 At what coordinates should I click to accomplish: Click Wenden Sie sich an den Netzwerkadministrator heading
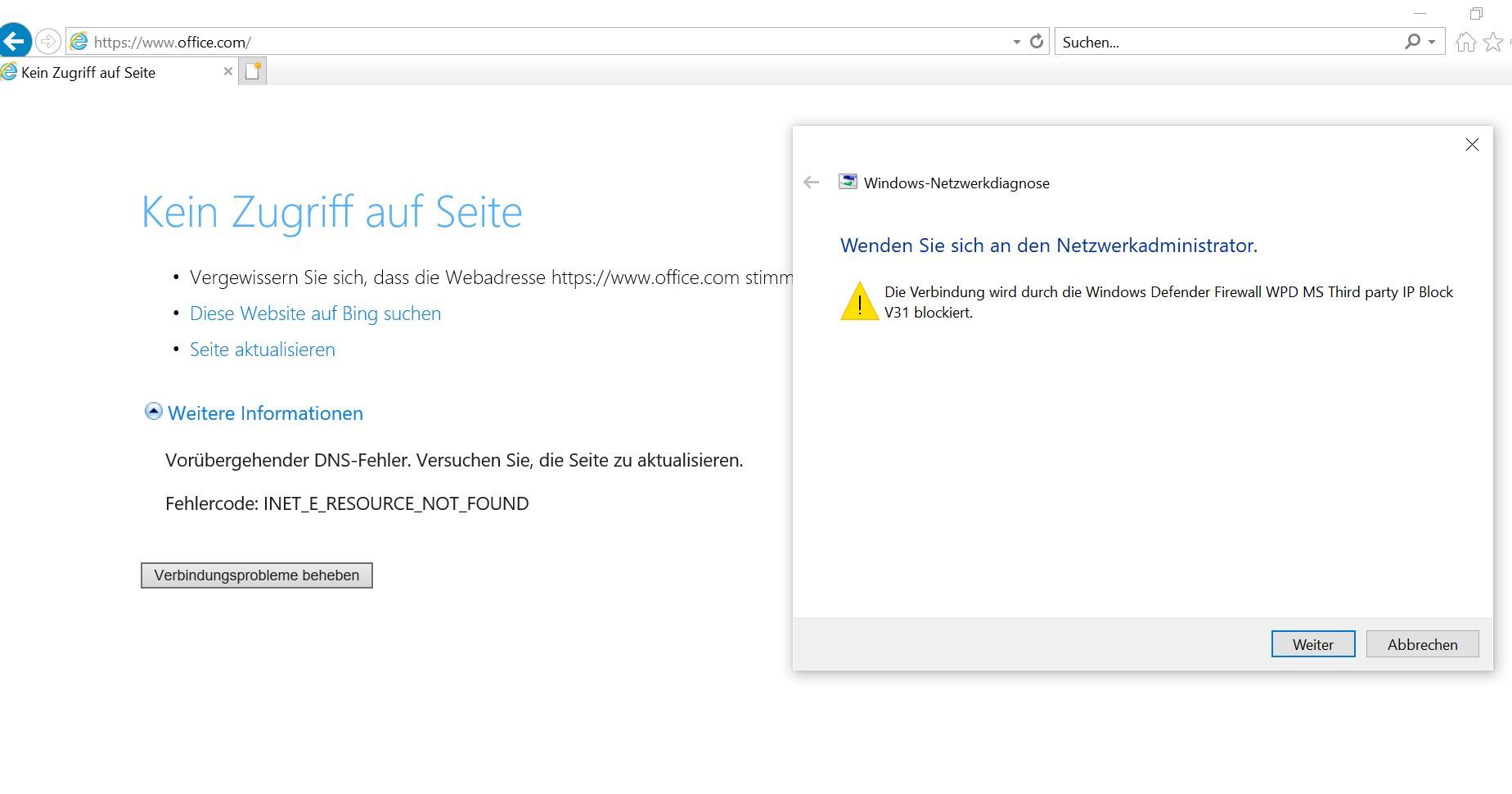(1049, 246)
